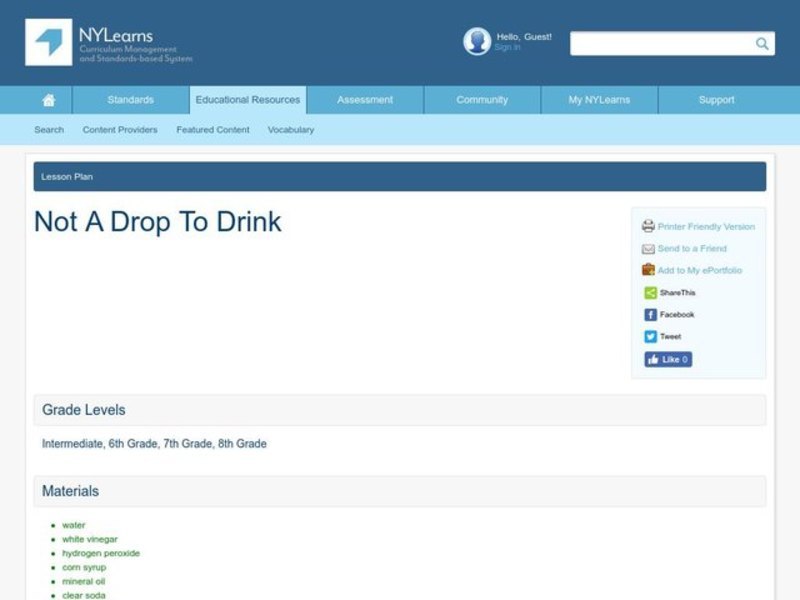Switch to the Assessment tab
Viewport: 800px width, 600px height.
pos(364,100)
